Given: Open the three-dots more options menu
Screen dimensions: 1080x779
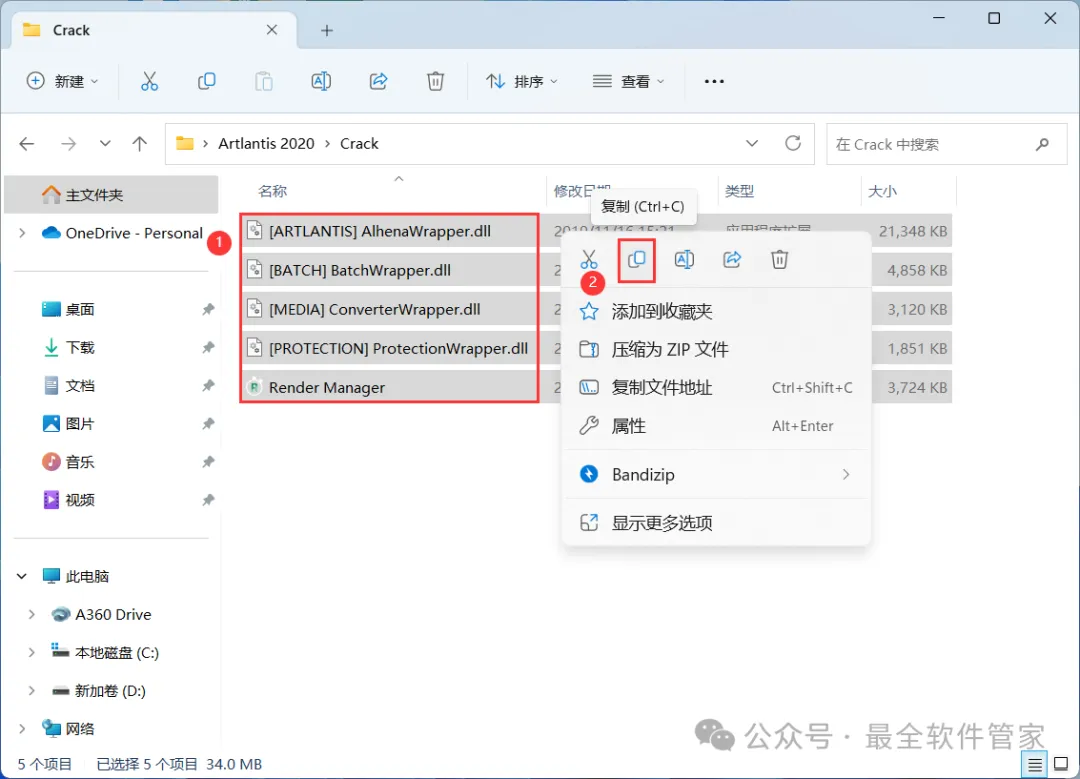Looking at the screenshot, I should (714, 81).
